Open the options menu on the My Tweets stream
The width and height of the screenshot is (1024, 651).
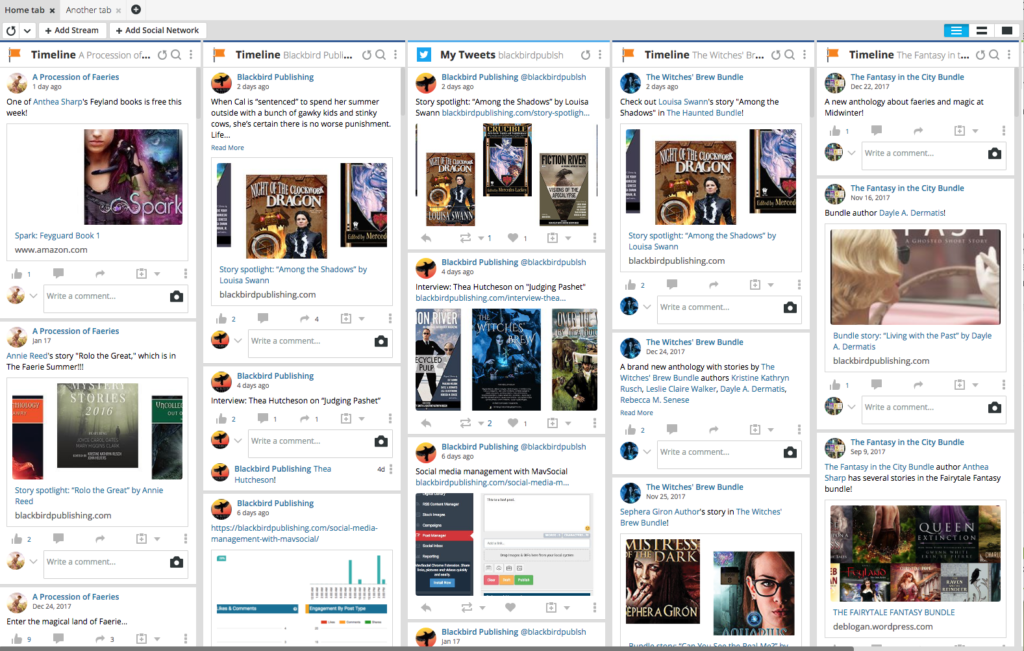[600, 55]
